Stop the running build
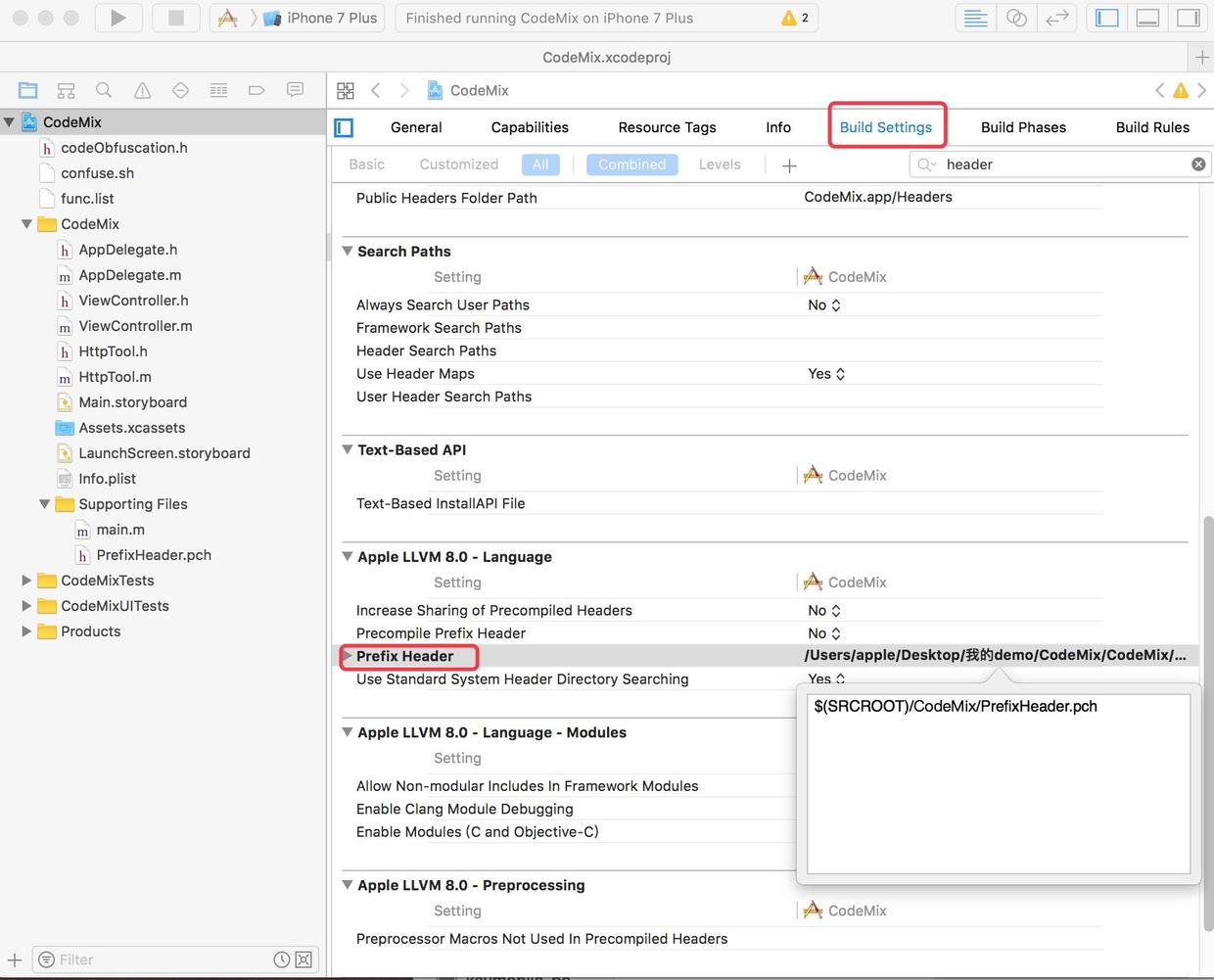1214x980 pixels. tap(176, 18)
